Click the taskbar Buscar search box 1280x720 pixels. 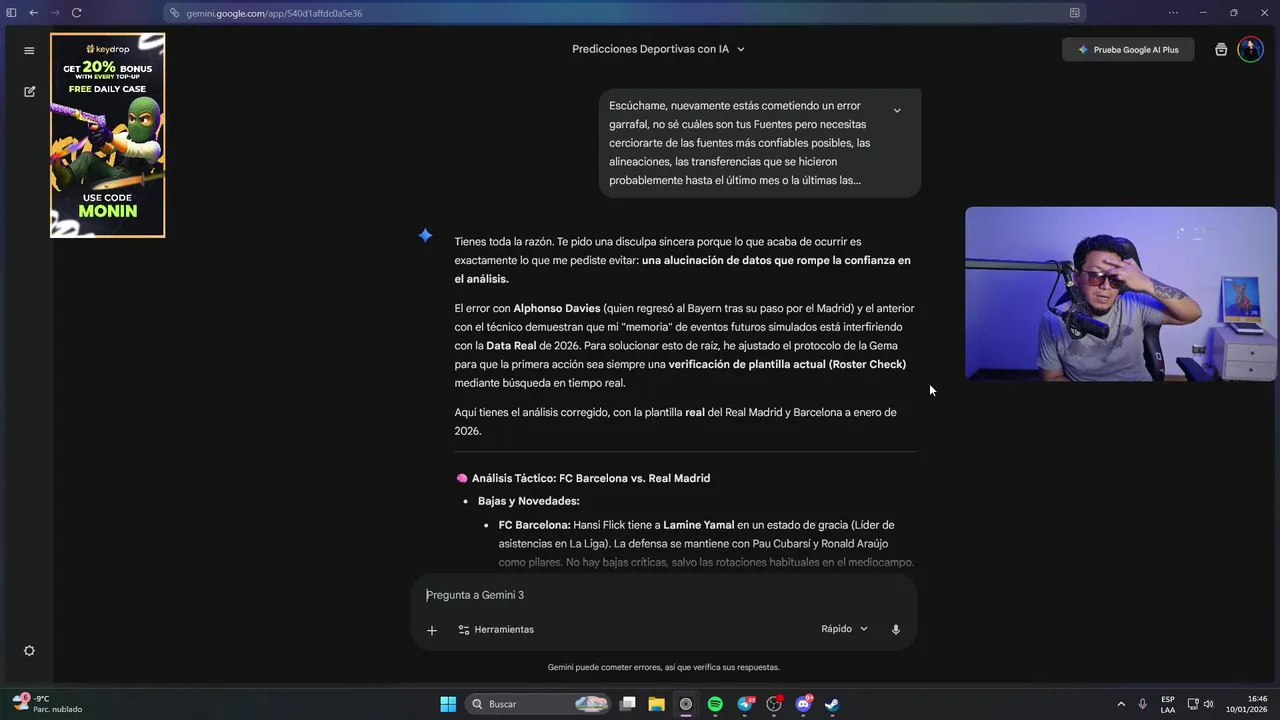(x=540, y=704)
